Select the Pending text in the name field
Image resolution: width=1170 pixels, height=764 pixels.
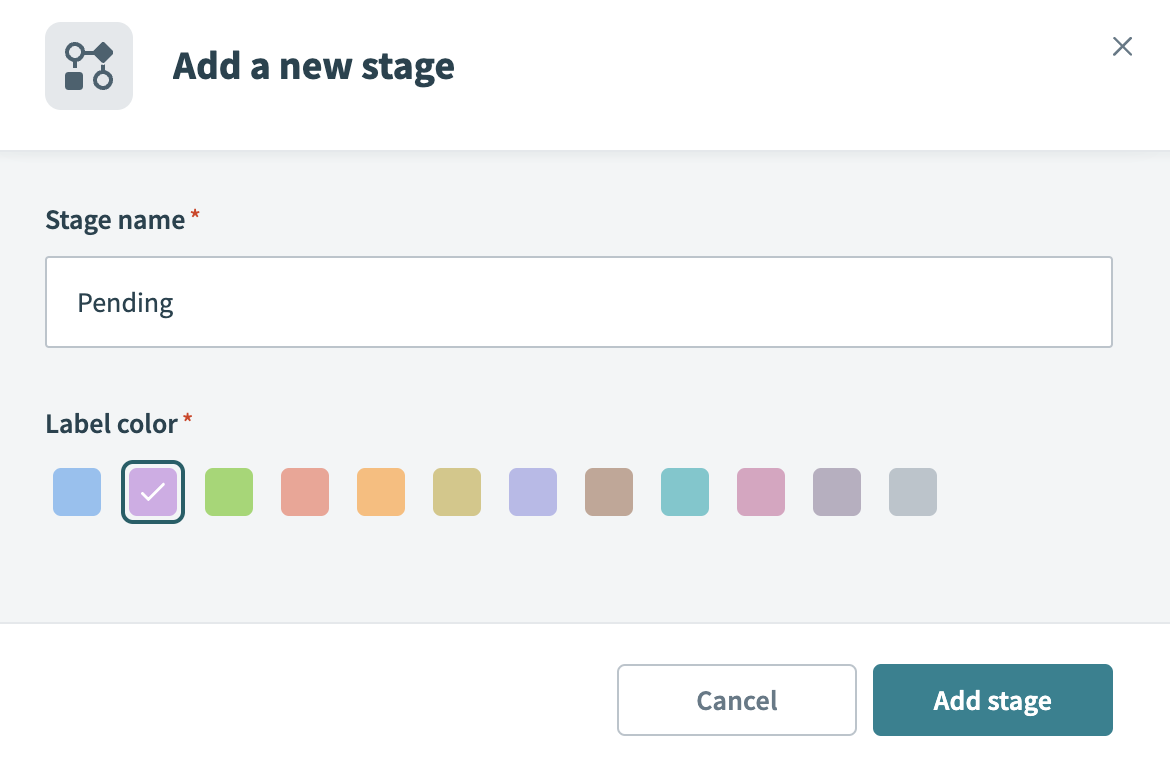(x=126, y=302)
